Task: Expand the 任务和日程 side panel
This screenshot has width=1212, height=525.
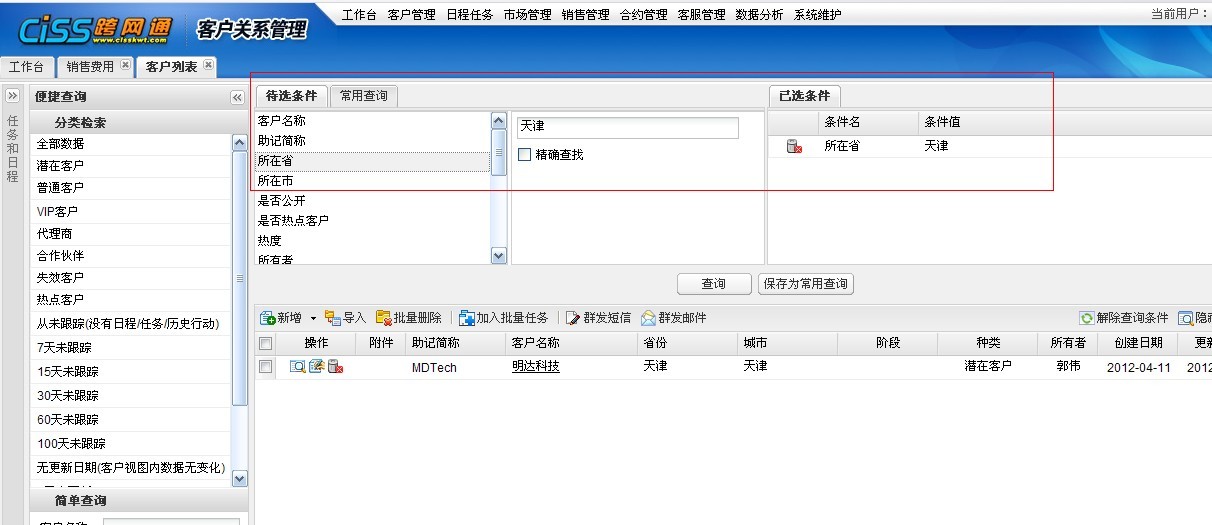Action: click(x=13, y=96)
